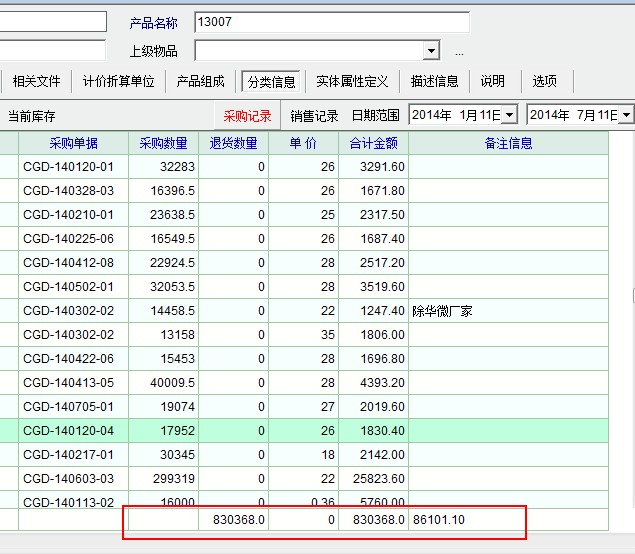Screen dimensions: 635x554
Task: Switch to 描述信息 tab
Action: pos(435,81)
